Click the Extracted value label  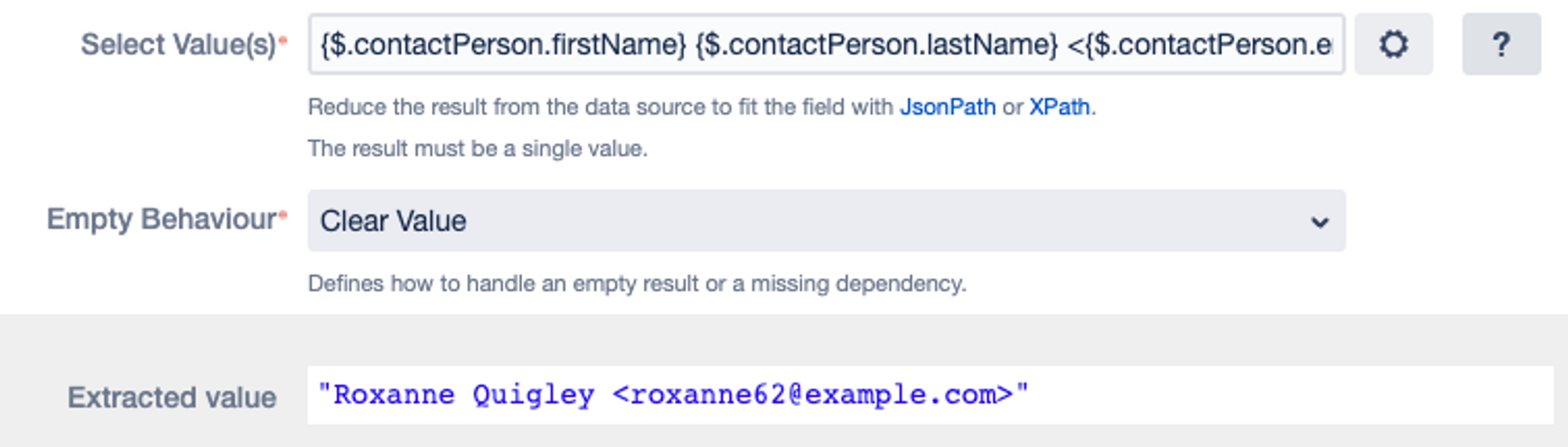(x=172, y=398)
